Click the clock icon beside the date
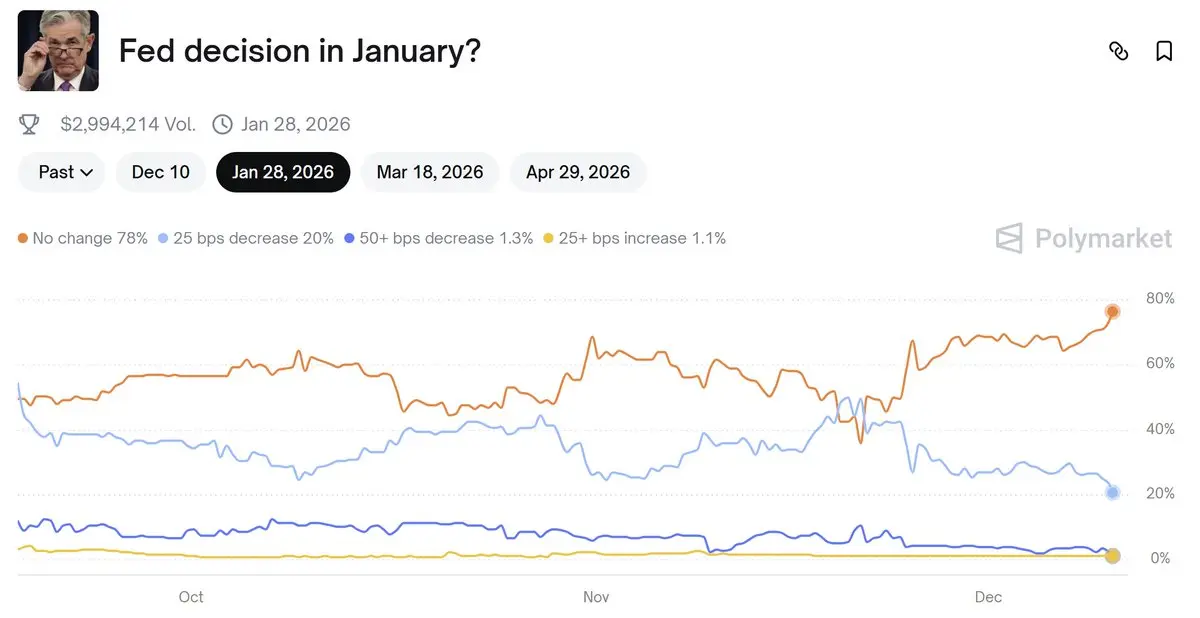 (x=222, y=124)
